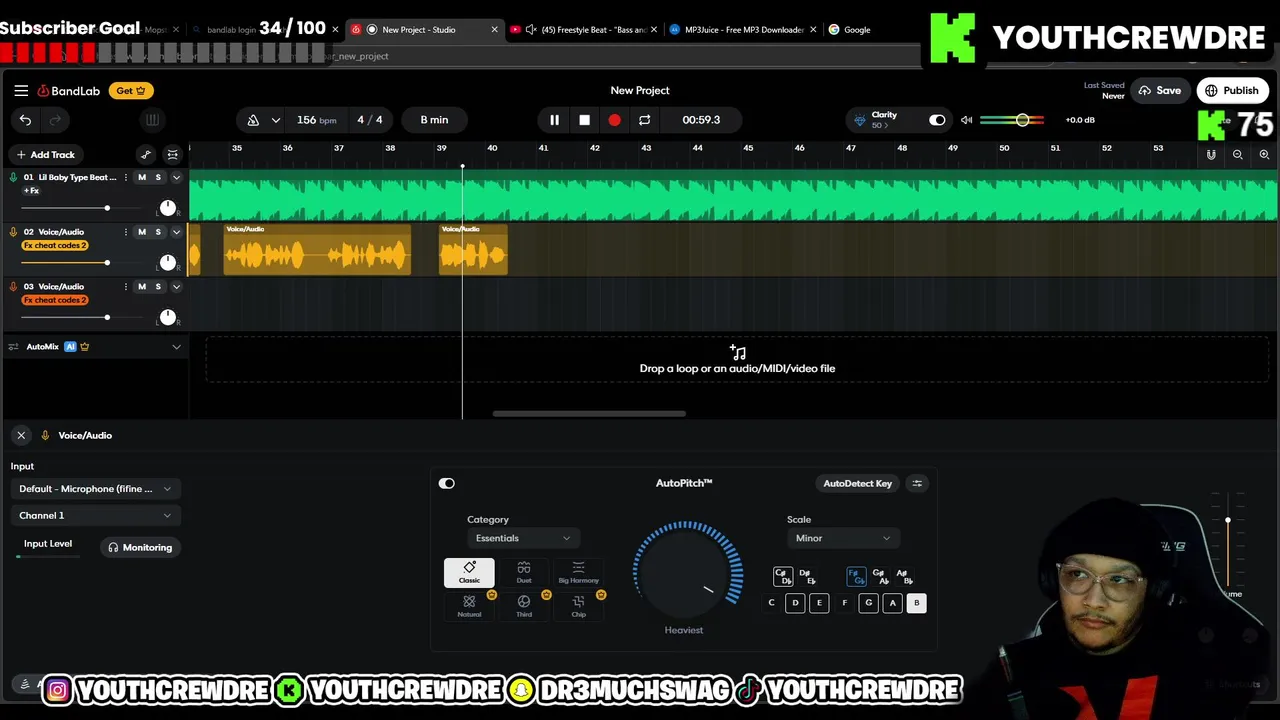
Task: Click the Publish button
Action: tap(1232, 90)
